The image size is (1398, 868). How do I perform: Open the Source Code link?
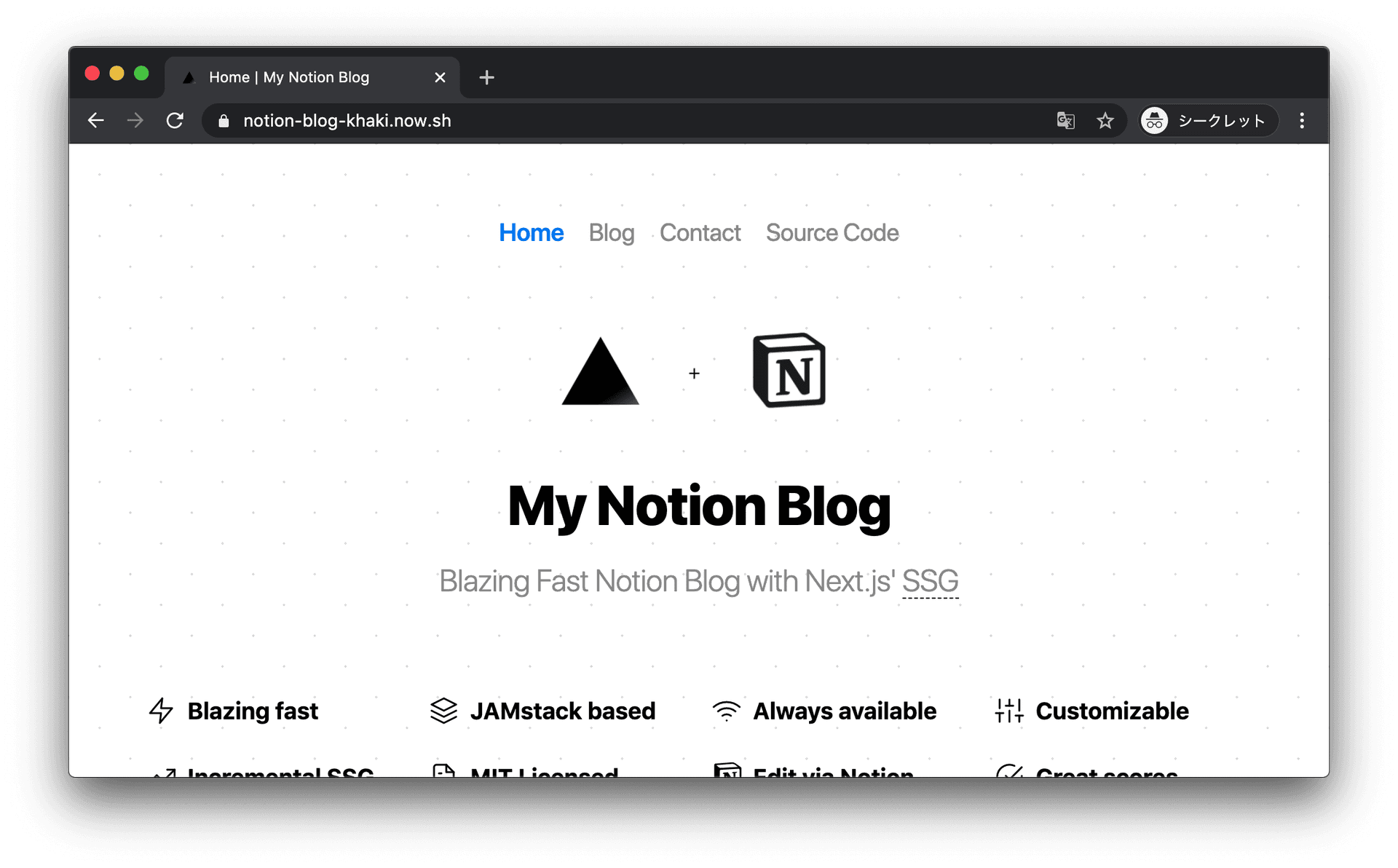pyautogui.click(x=832, y=232)
